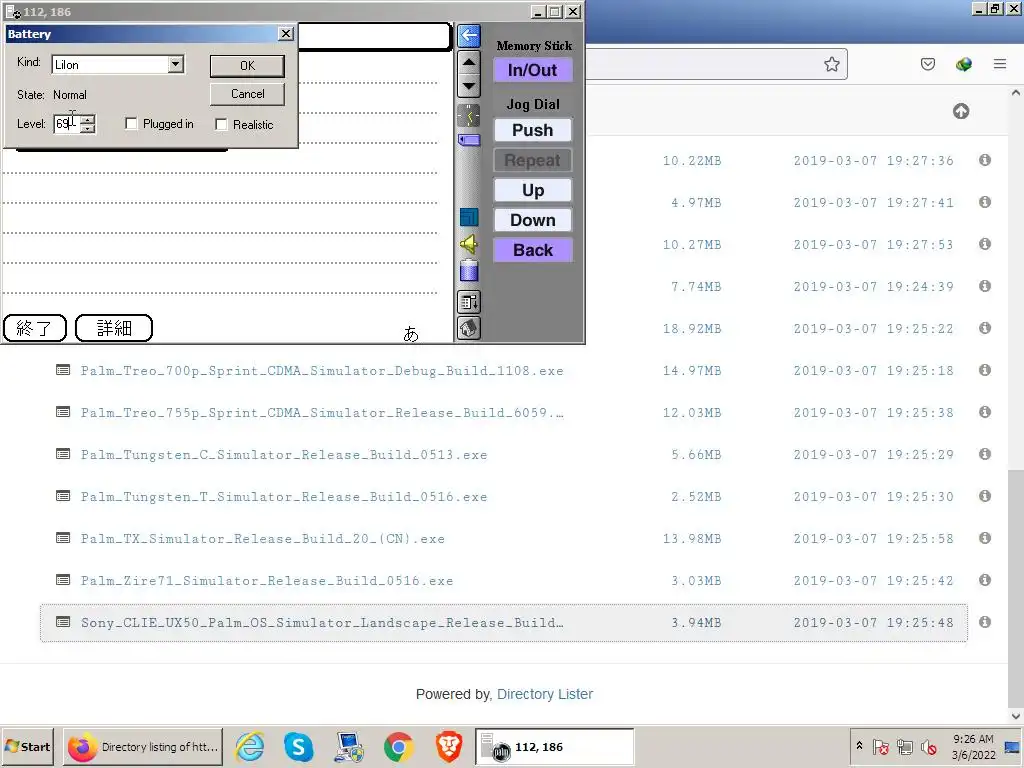This screenshot has width=1024, height=768.
Task: Open Skype from the taskbar
Action: (298, 746)
